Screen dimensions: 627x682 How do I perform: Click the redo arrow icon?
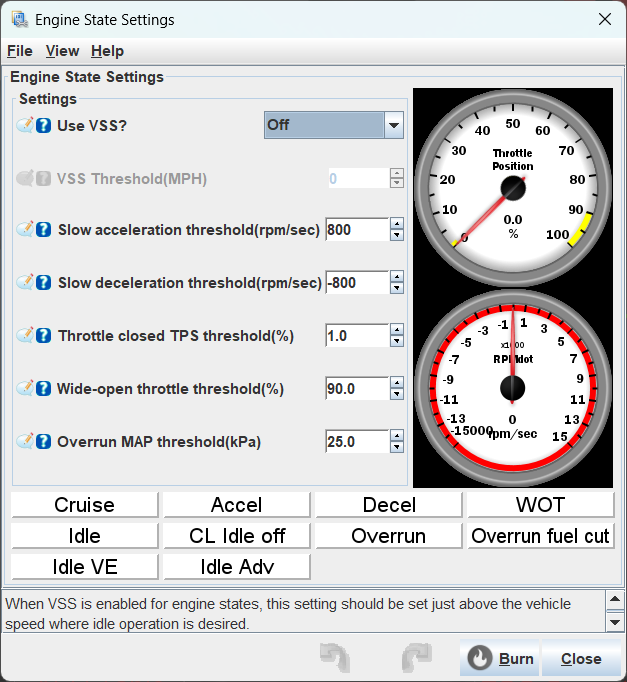[x=415, y=658]
